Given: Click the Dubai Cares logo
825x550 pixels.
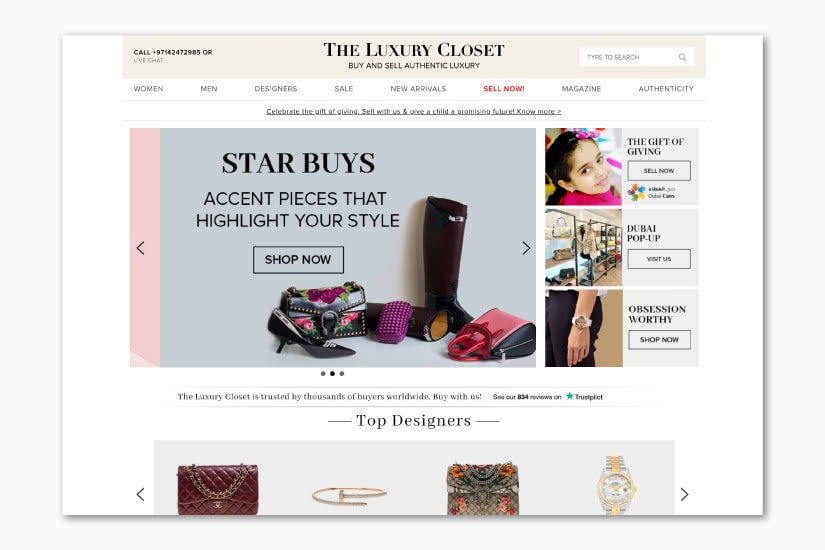Looking at the screenshot, I should click(x=651, y=192).
